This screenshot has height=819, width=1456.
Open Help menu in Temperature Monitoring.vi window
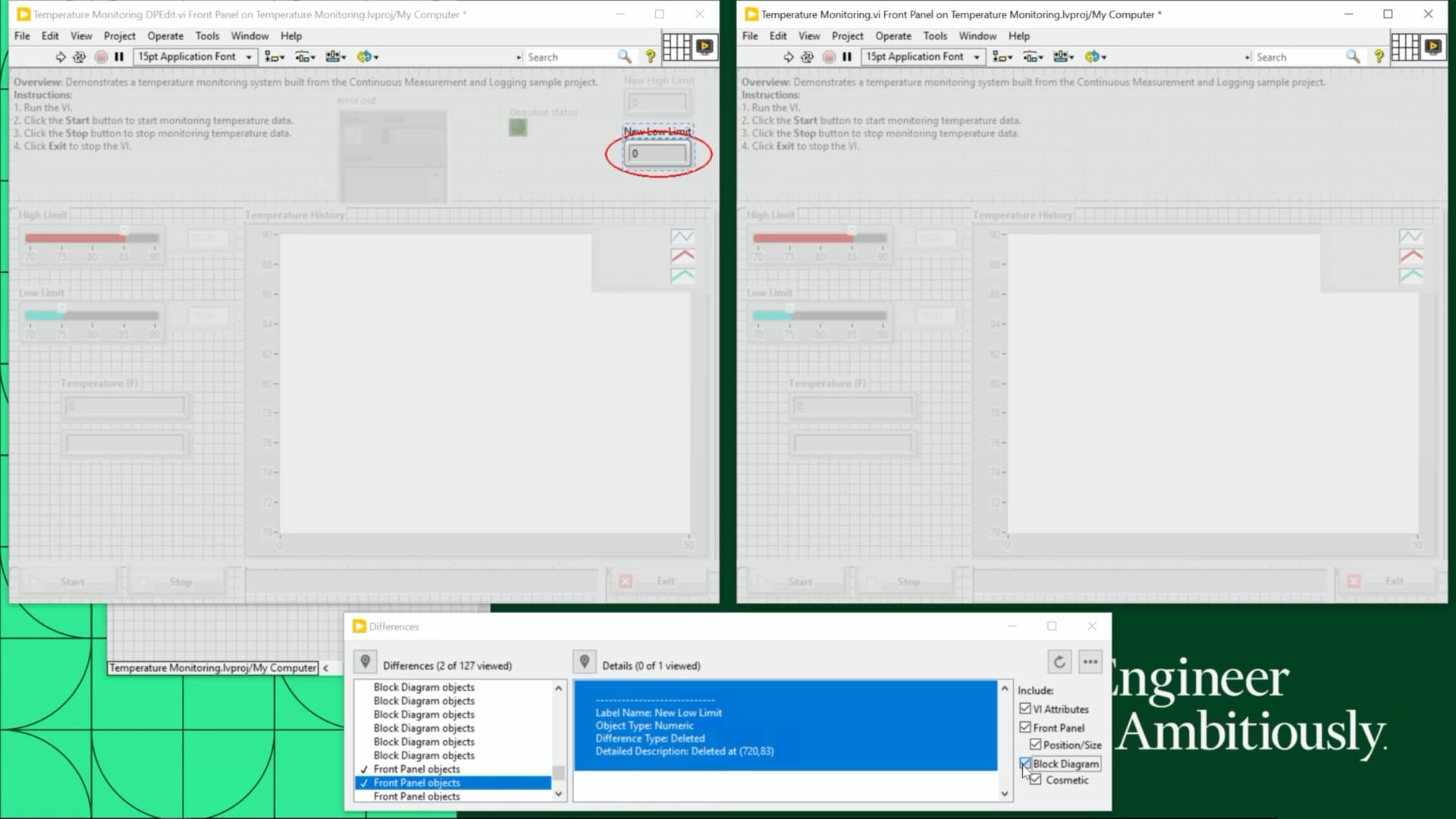(x=1019, y=36)
